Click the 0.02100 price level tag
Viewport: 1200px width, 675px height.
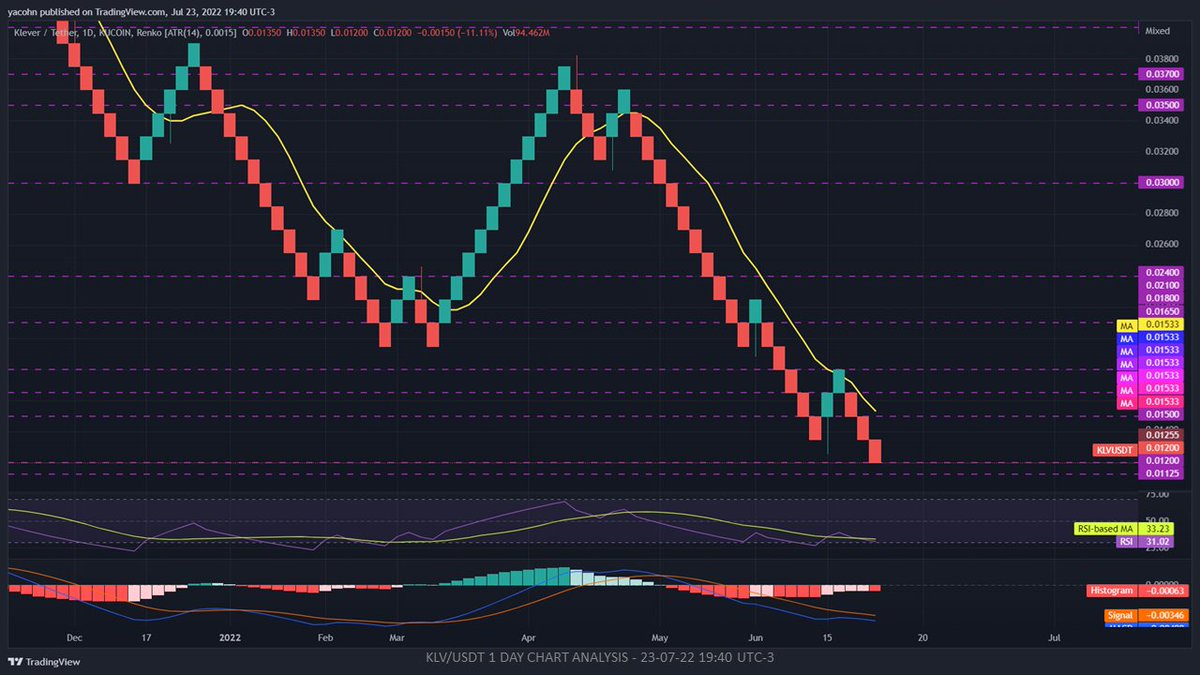click(x=1159, y=285)
